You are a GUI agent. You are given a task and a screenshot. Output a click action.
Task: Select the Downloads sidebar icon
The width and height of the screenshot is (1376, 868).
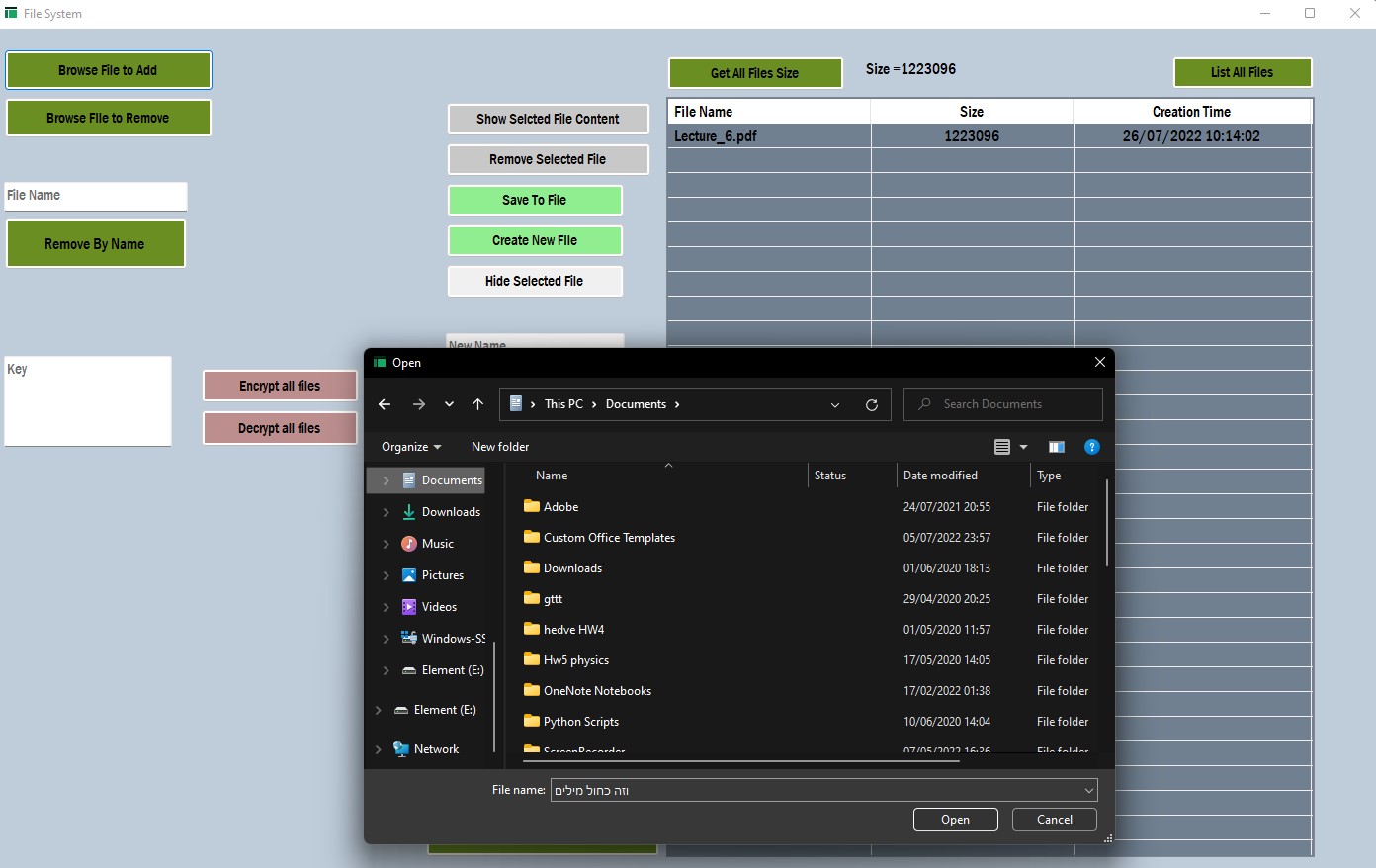click(x=409, y=511)
